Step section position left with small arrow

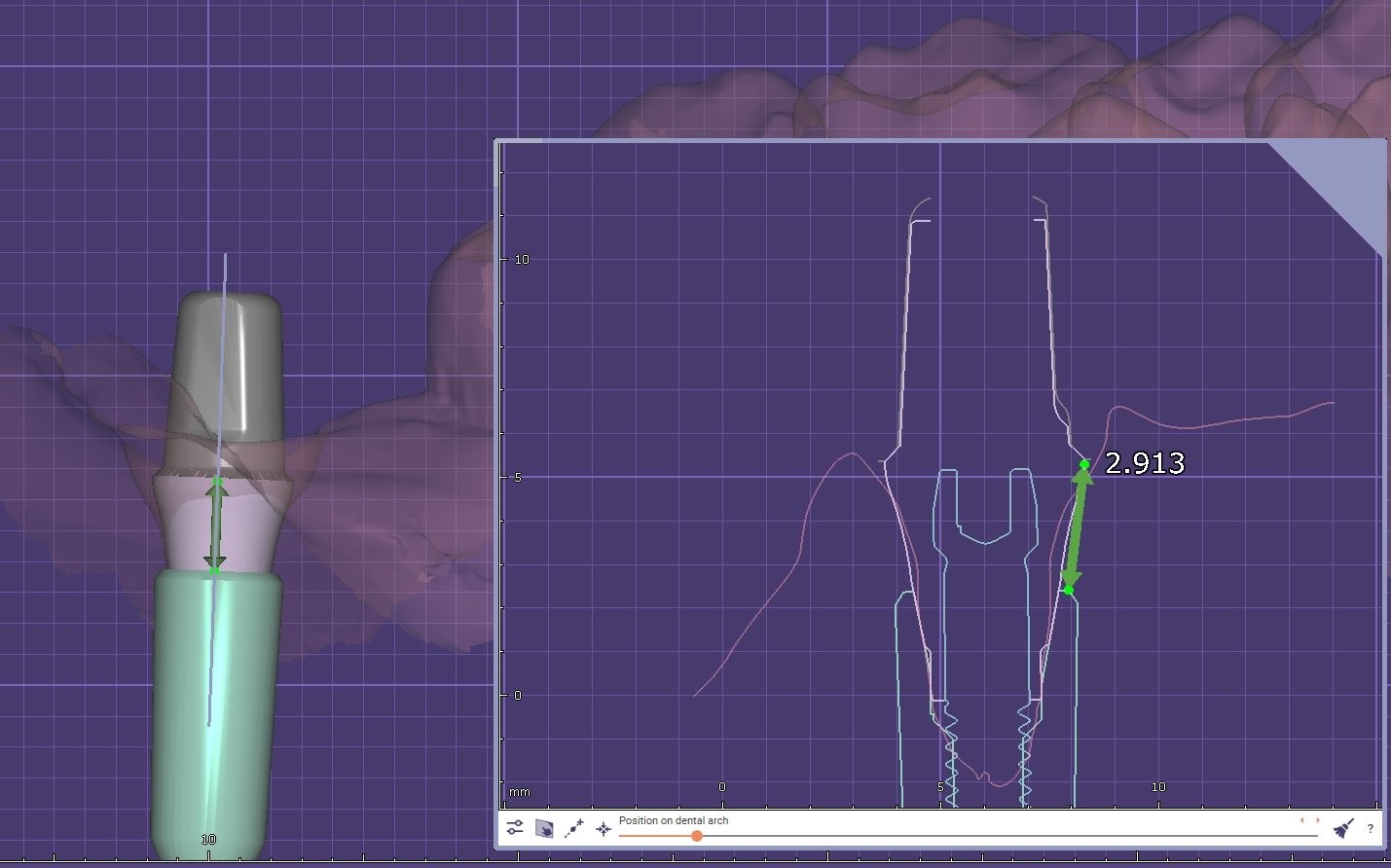pos(1302,820)
